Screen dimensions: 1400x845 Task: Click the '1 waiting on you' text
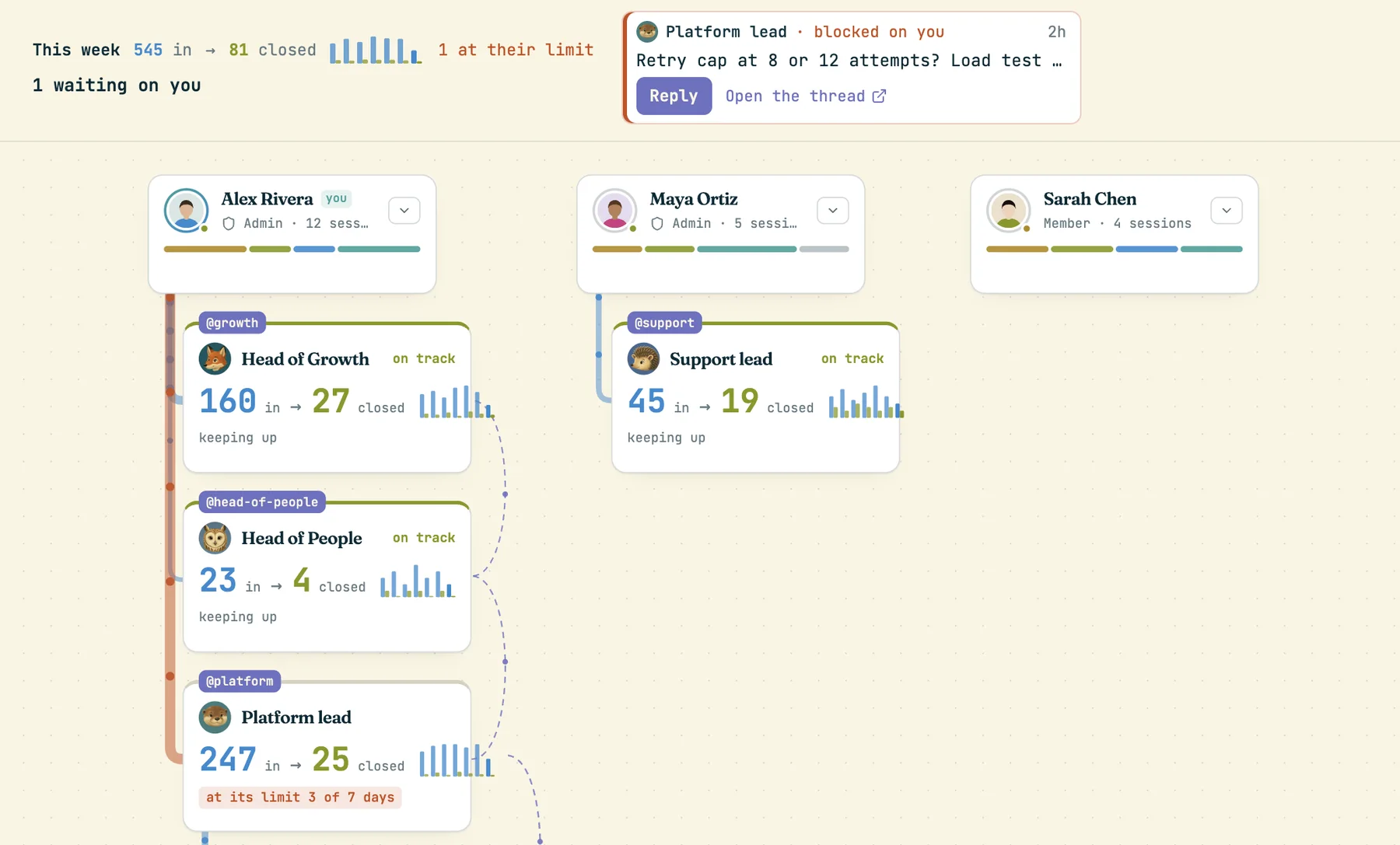[117, 86]
